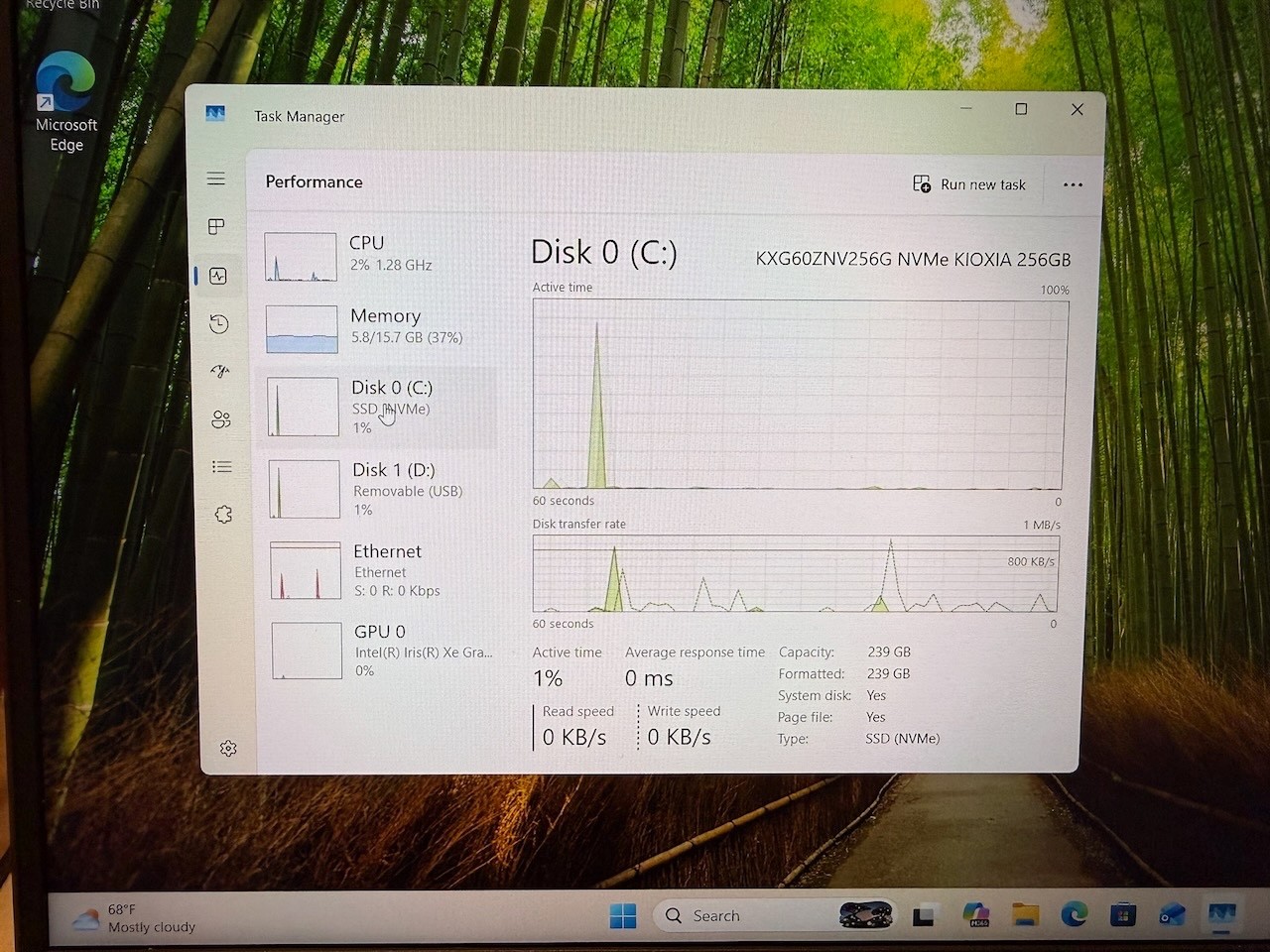
Task: Open the three-dot more options menu
Action: point(1073,184)
